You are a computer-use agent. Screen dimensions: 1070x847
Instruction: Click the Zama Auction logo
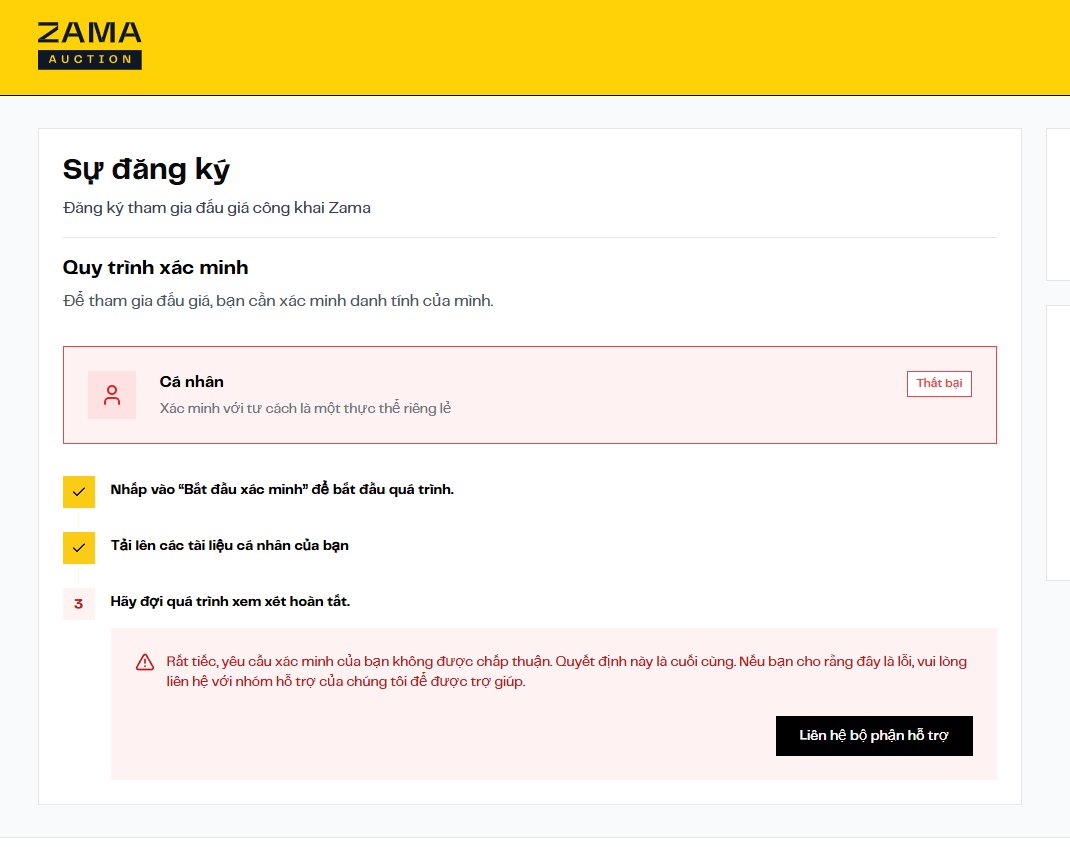tap(89, 45)
